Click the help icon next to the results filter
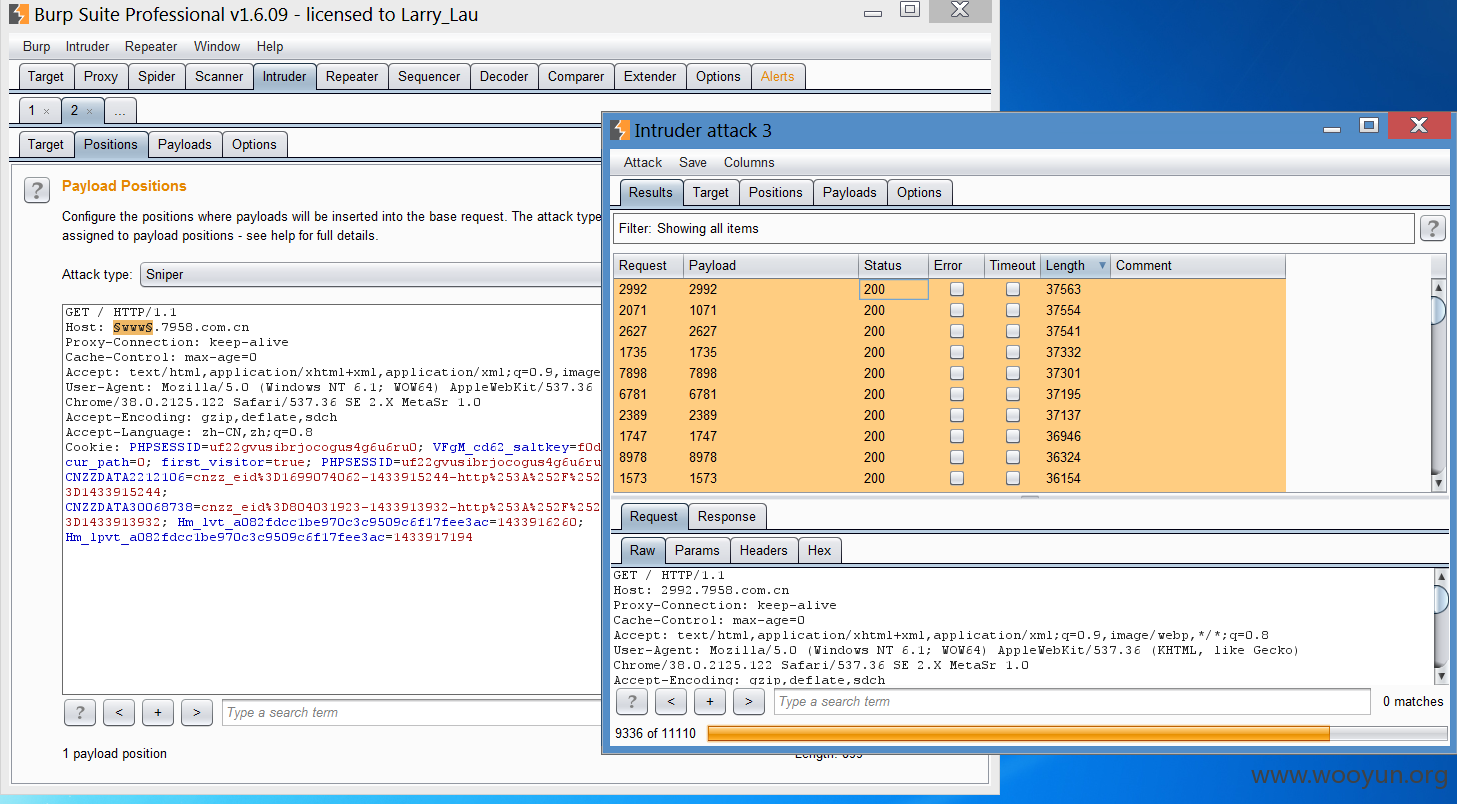The image size is (1457, 804). pyautogui.click(x=1433, y=228)
